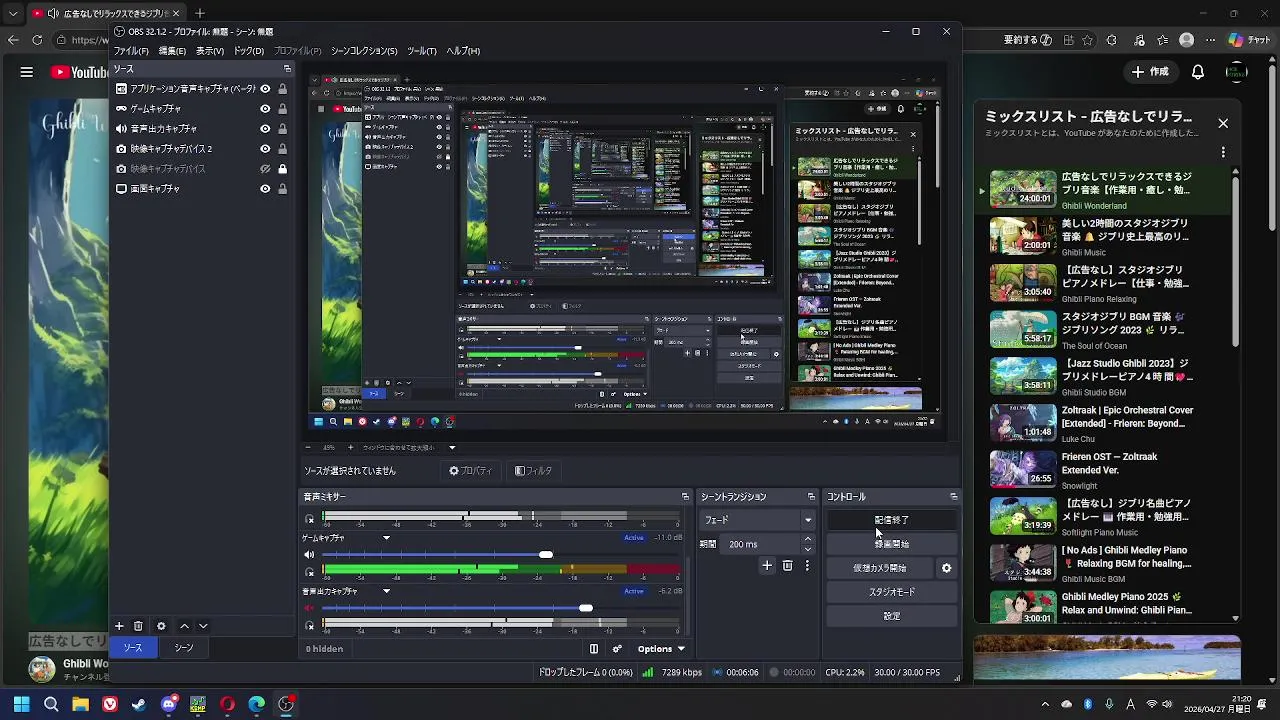Toggle visibility of アプリケーション音声キャプチャ source
This screenshot has height=720, width=1280.
(x=265, y=89)
